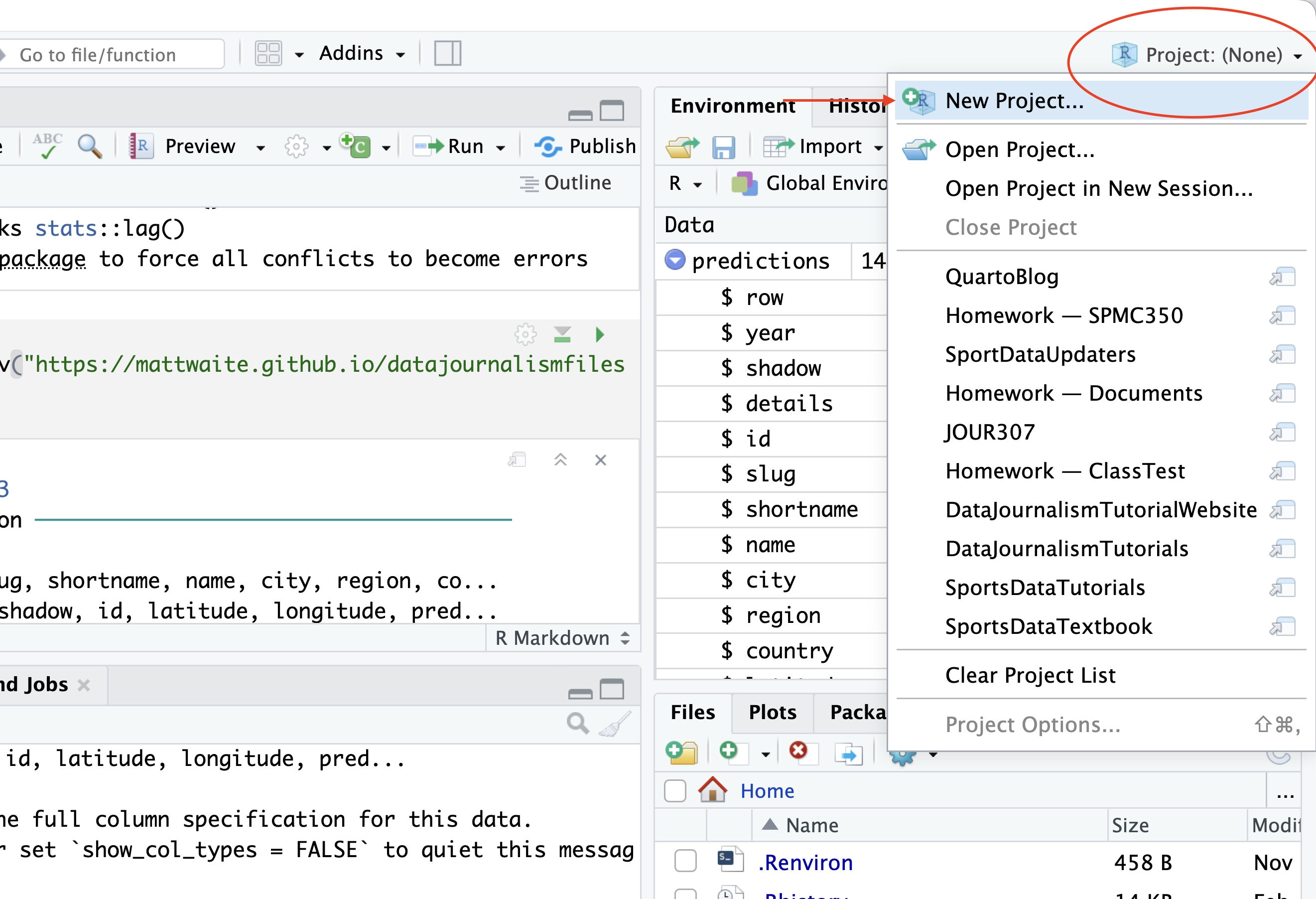Open the document settings gear in editor toolbar
Viewport: 1316px width, 899px height.
[296, 147]
